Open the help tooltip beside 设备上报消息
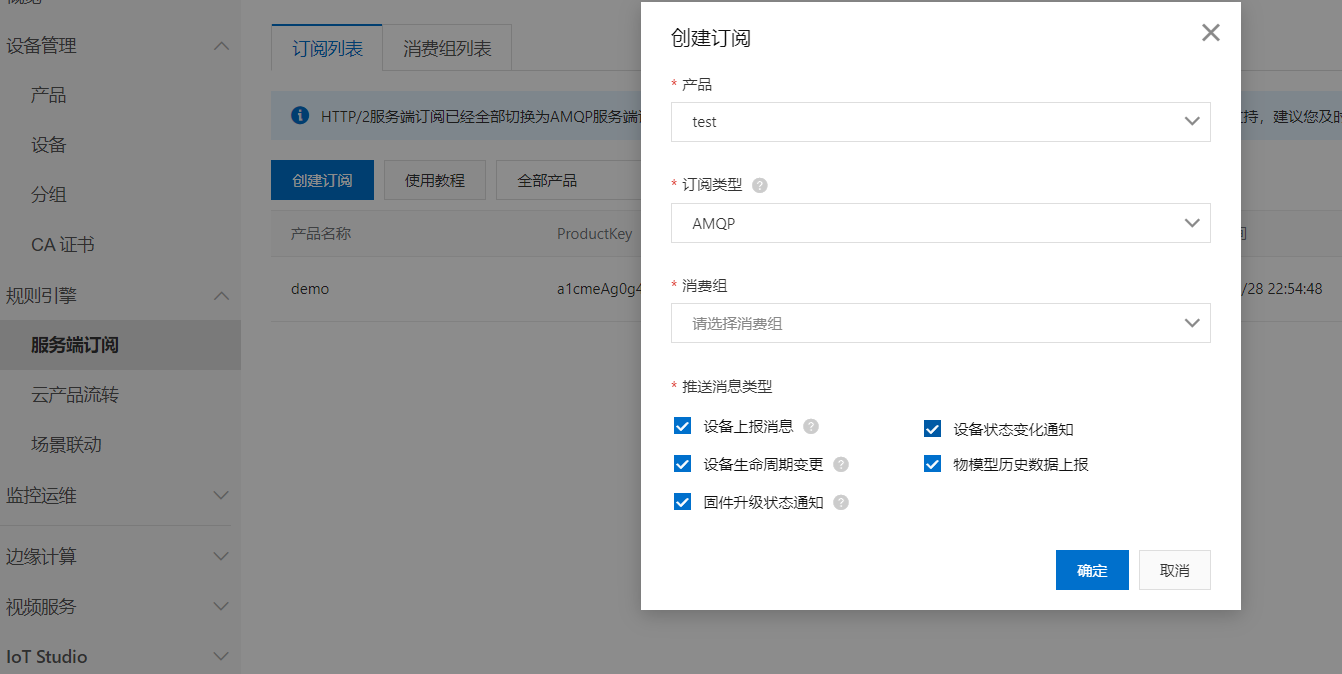Image resolution: width=1342 pixels, height=674 pixels. 810,425
